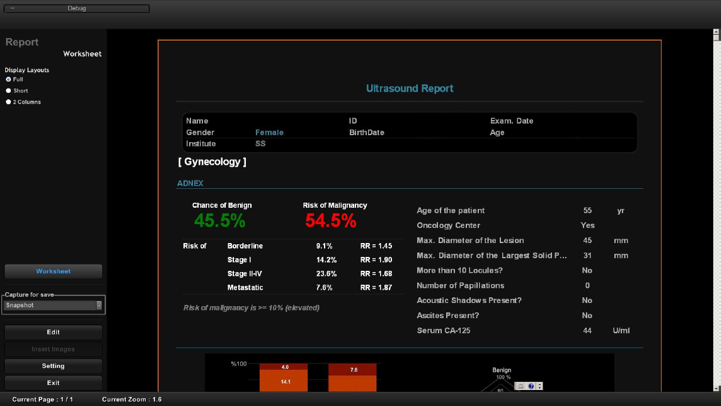Click Number of Papillations value 0
Image resolution: width=721 pixels, height=406 pixels.
coord(587,286)
